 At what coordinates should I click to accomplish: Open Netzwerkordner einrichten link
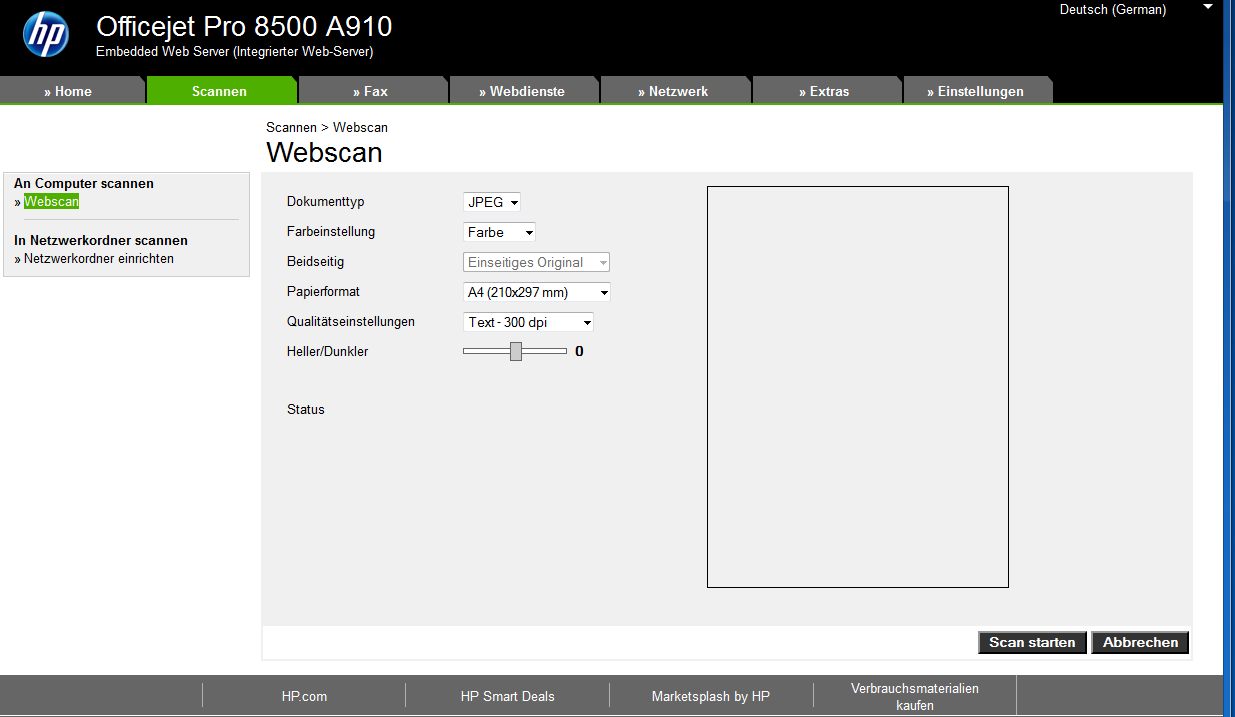pyautogui.click(x=98, y=259)
